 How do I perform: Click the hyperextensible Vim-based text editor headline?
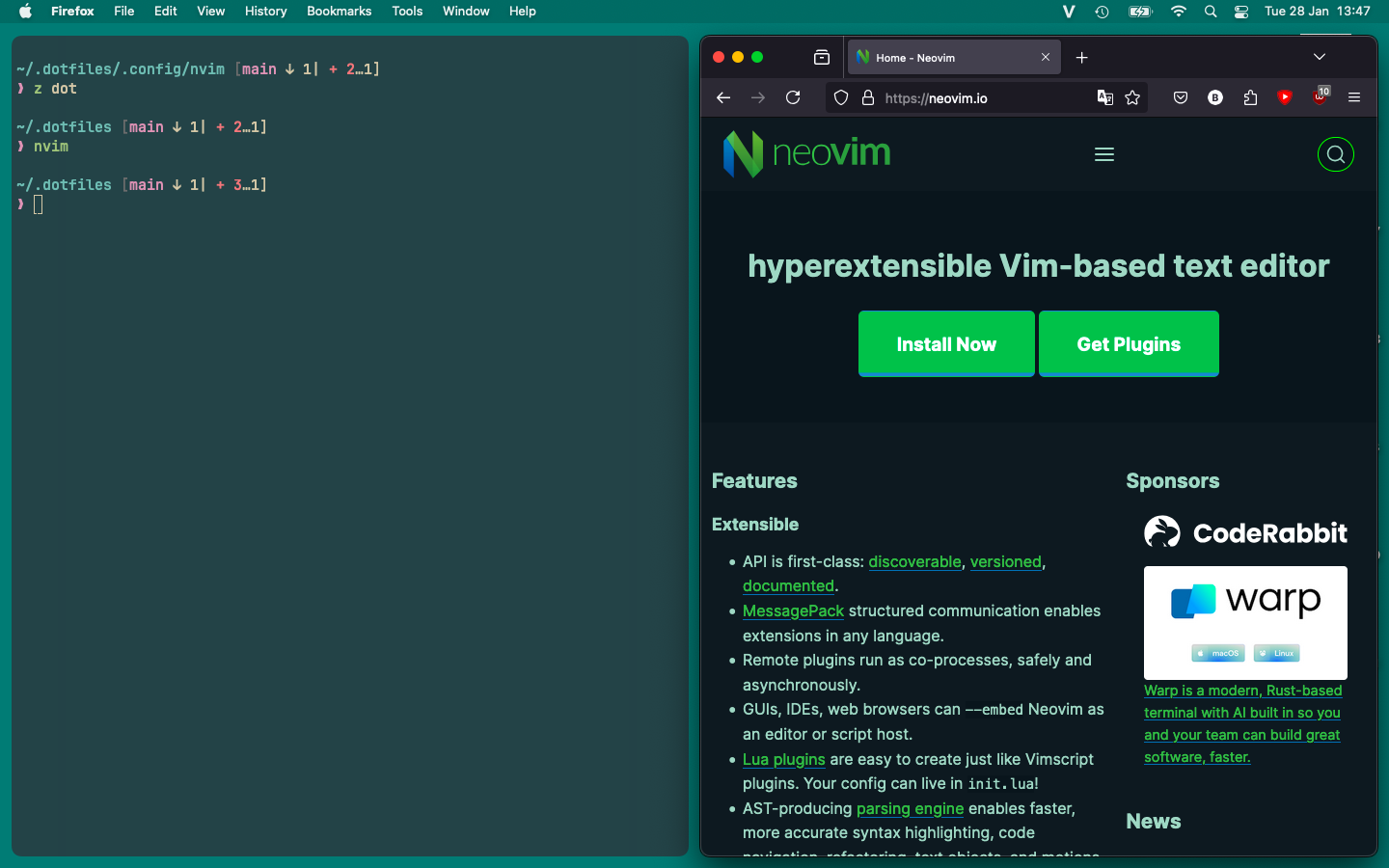pos(1039,265)
